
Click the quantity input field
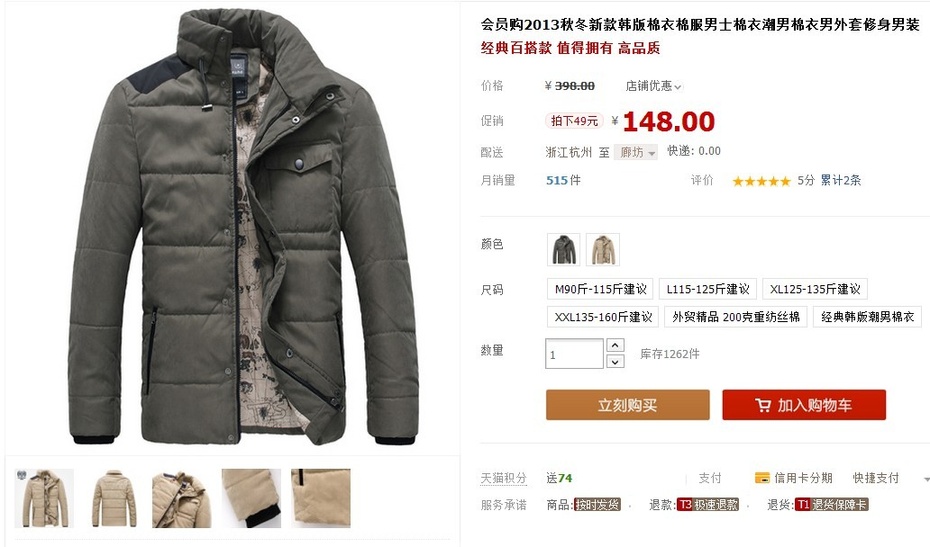[574, 354]
